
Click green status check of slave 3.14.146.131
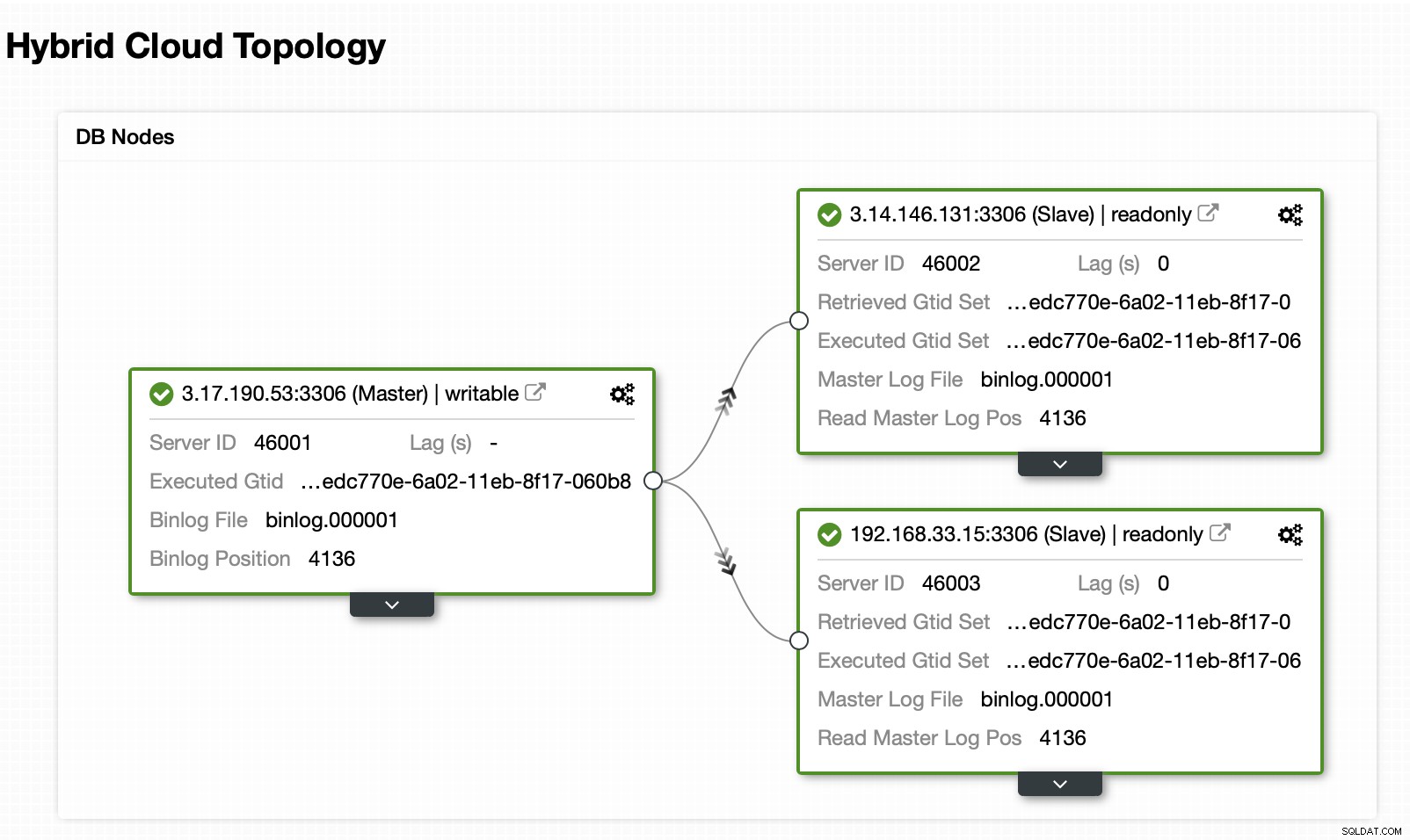(x=829, y=214)
